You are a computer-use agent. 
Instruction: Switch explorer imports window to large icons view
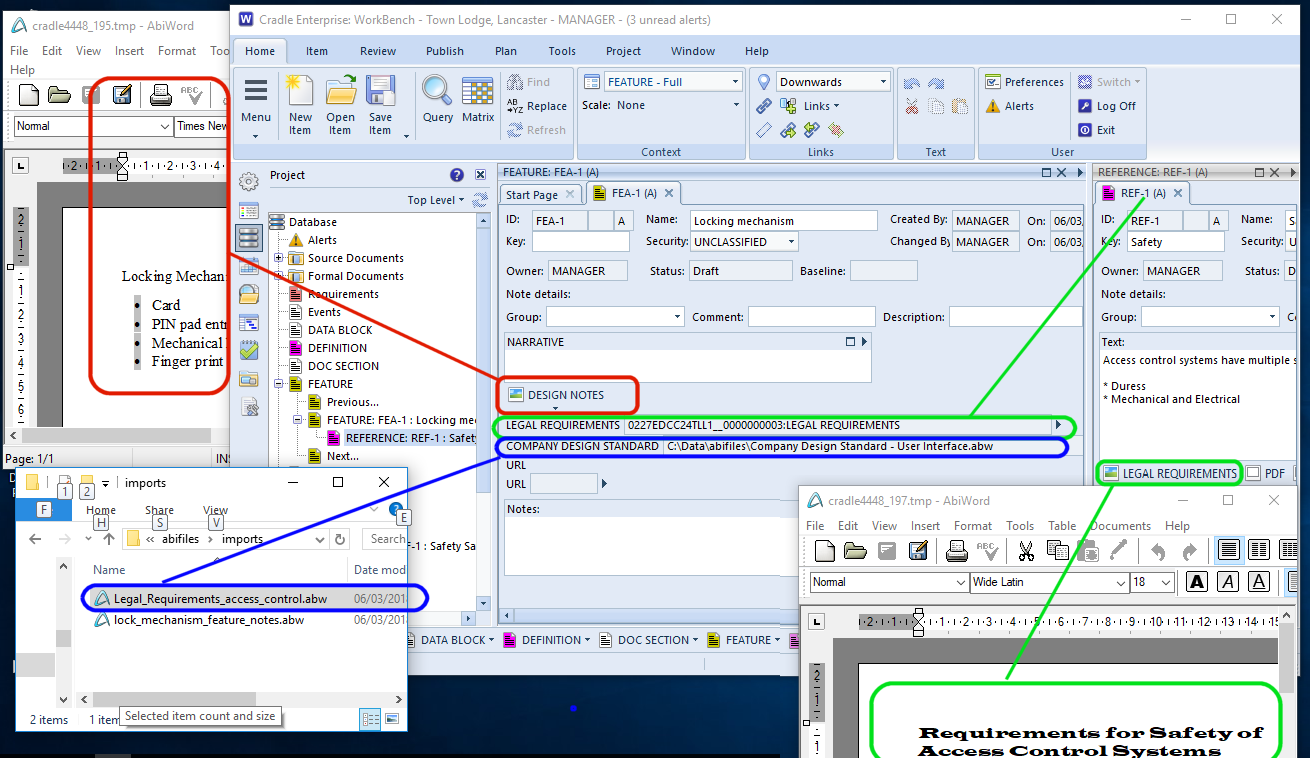click(x=392, y=718)
